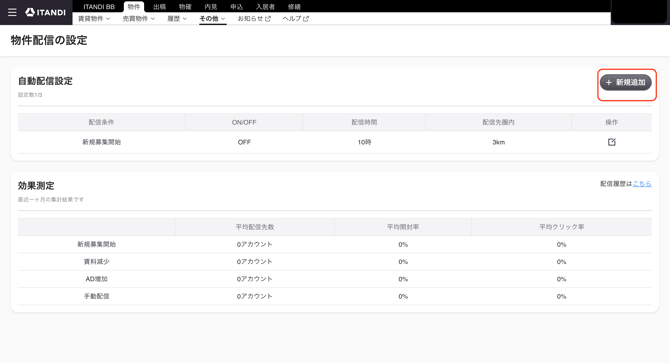Open the 入居者 tab
The height and width of the screenshot is (363, 670).
point(265,6)
